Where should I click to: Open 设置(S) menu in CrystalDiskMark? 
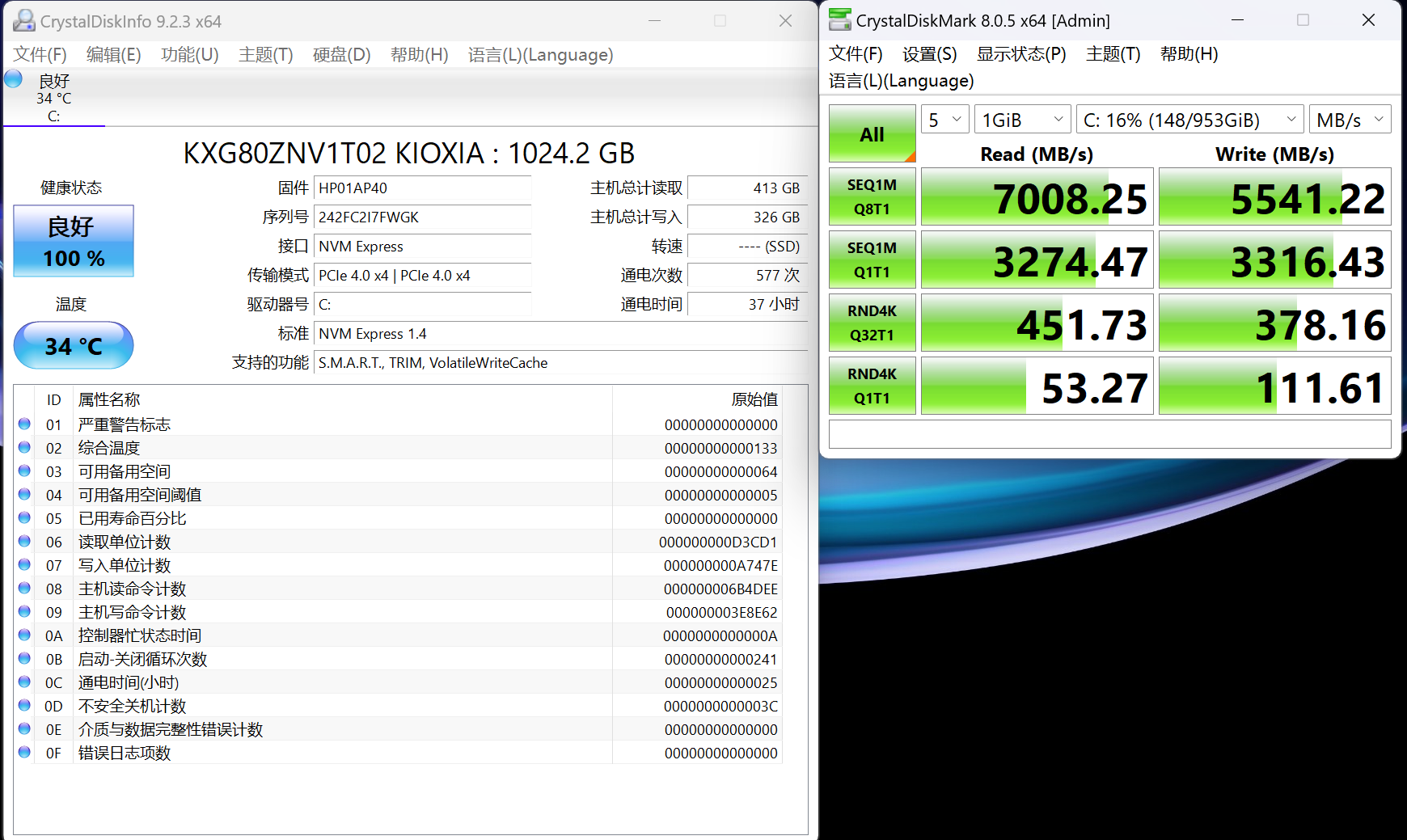[930, 53]
